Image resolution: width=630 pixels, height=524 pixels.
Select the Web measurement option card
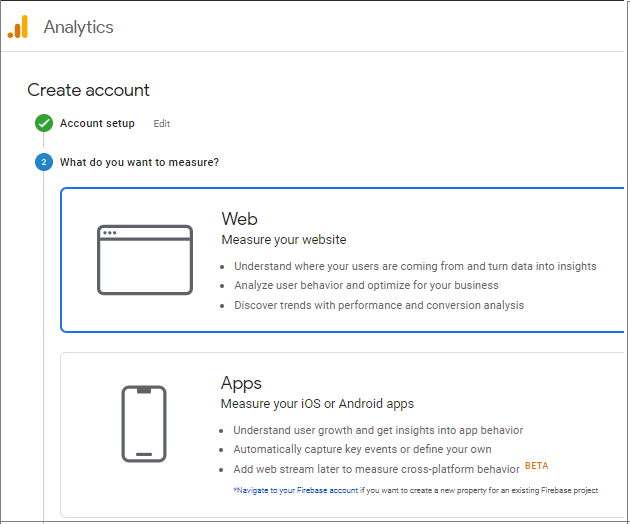tap(342, 260)
